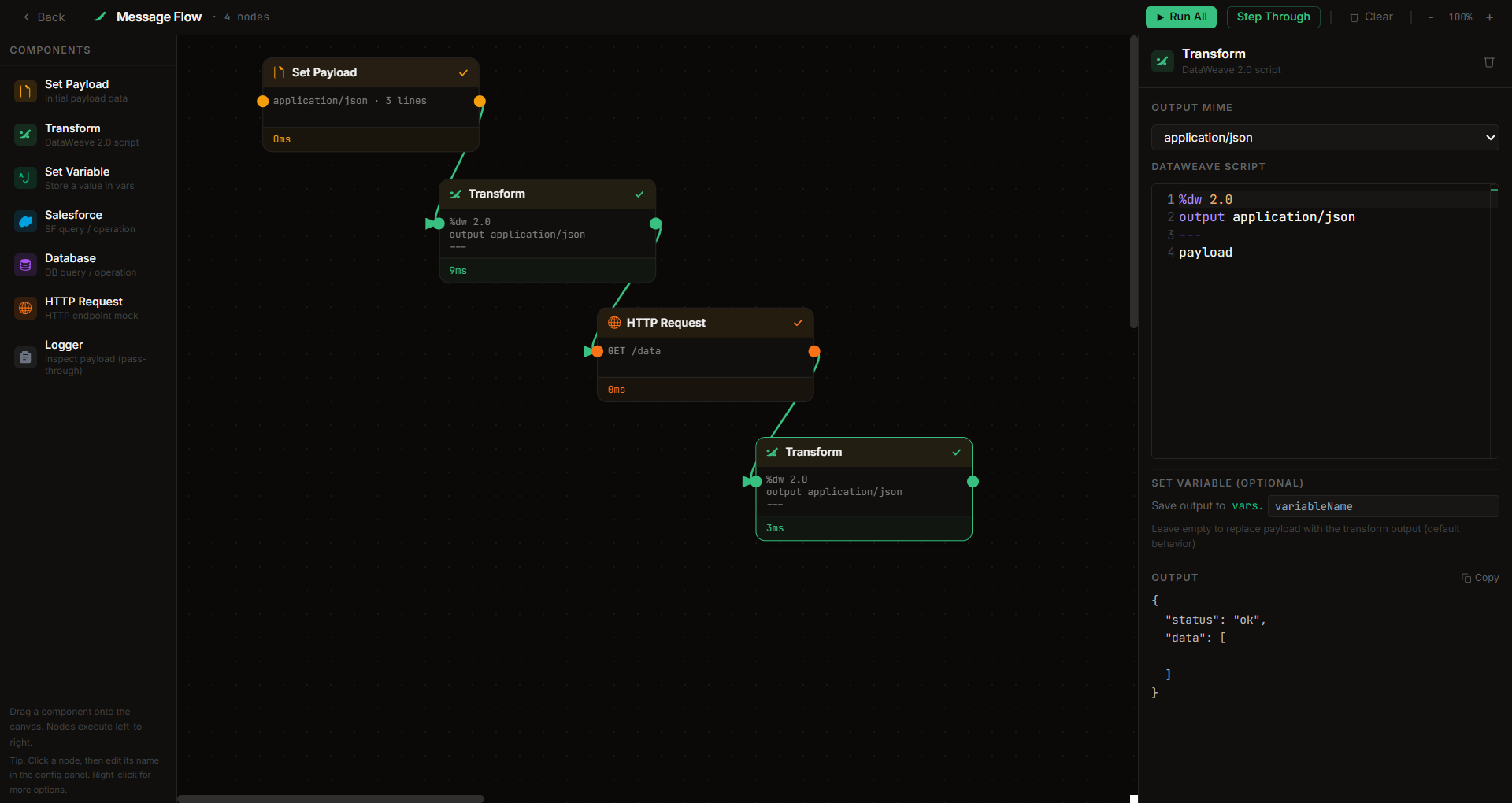Select the HTTP Request sidebar component entry
The image size is (1512, 803).
pos(88,308)
